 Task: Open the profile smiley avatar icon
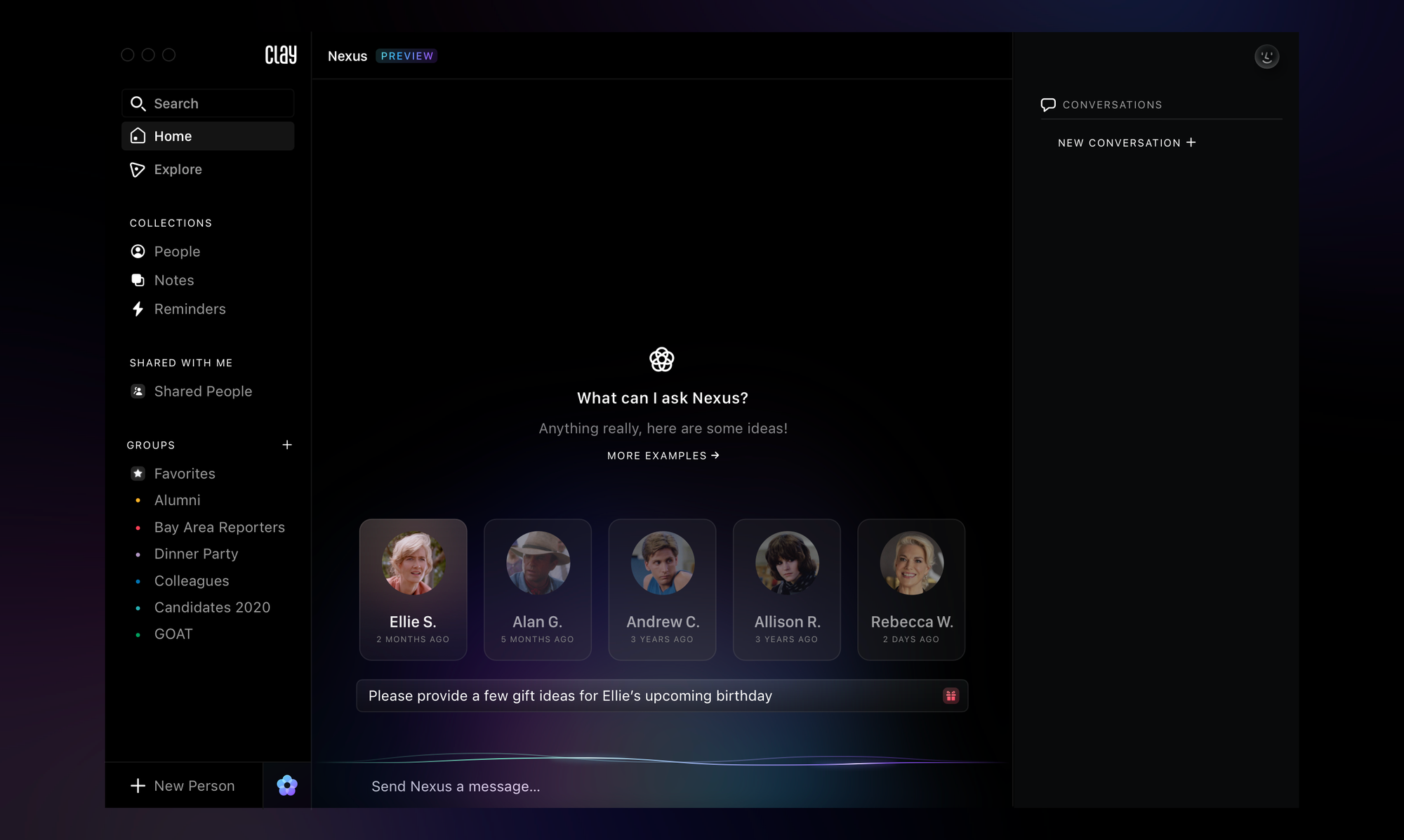click(1266, 56)
